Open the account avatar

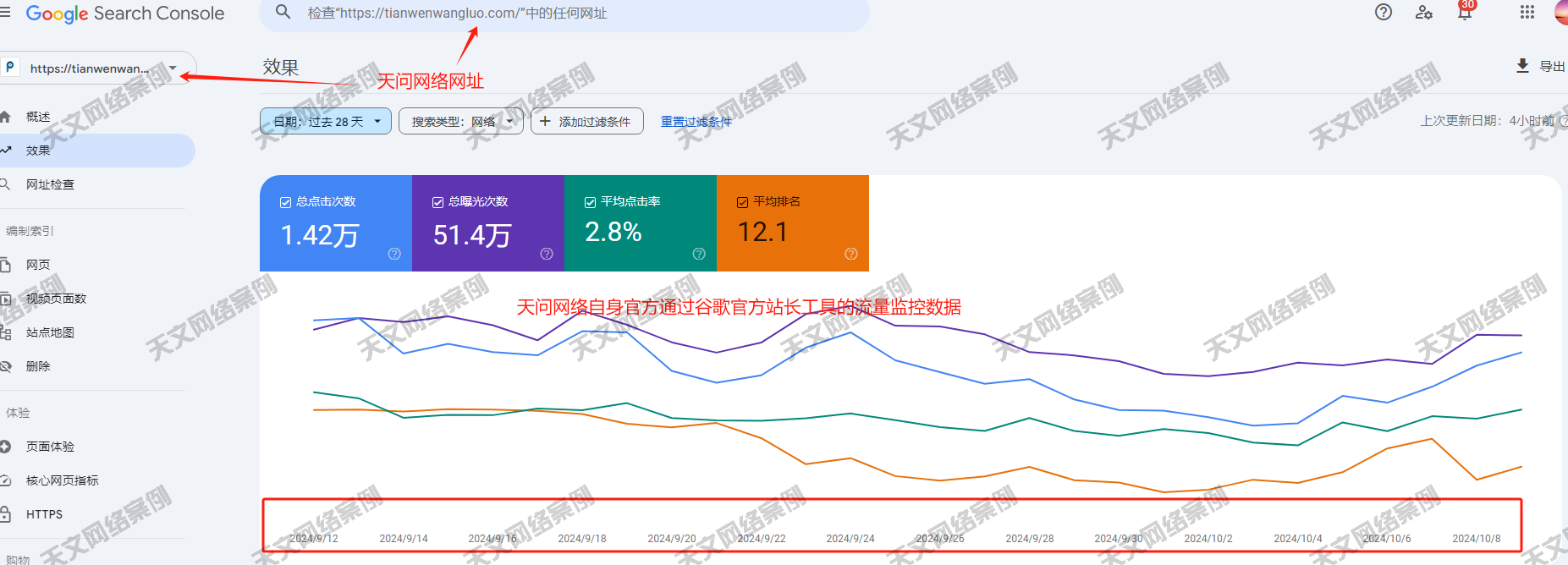1561,12
